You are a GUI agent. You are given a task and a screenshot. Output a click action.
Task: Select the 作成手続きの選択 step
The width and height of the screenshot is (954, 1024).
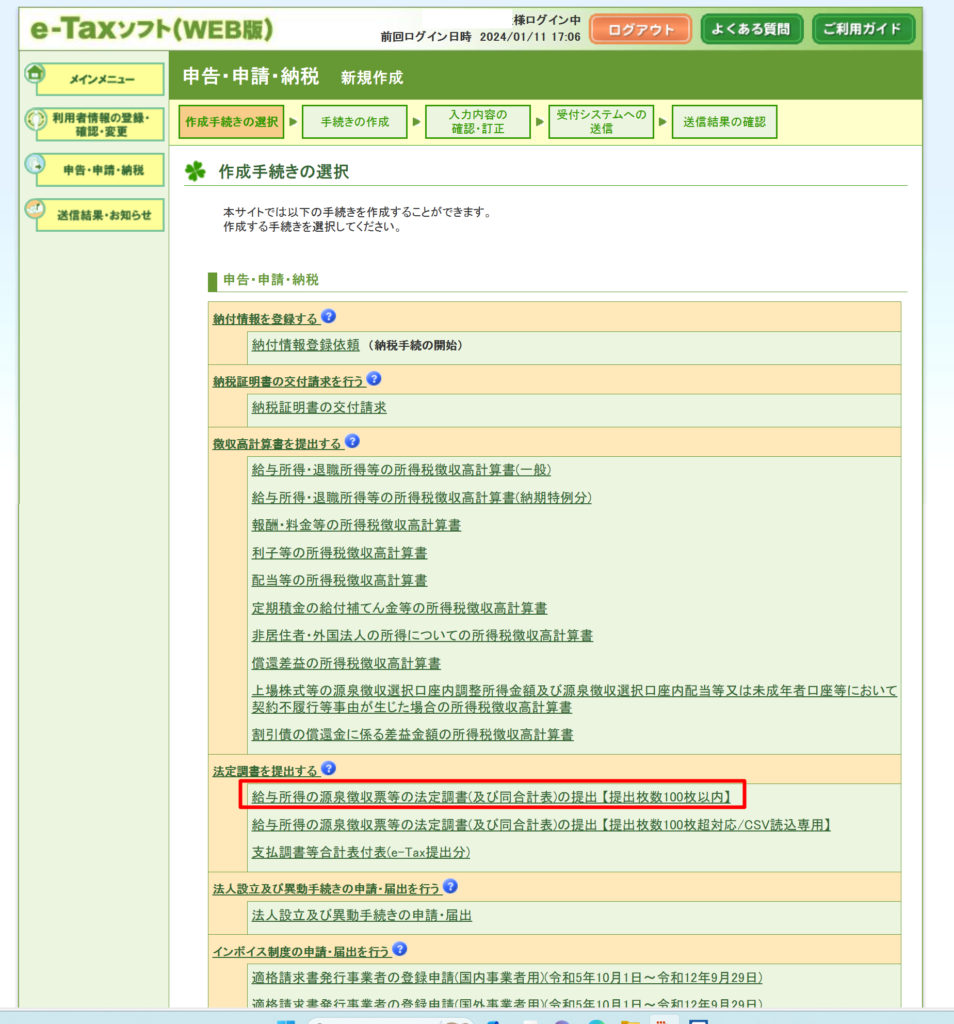coord(231,122)
